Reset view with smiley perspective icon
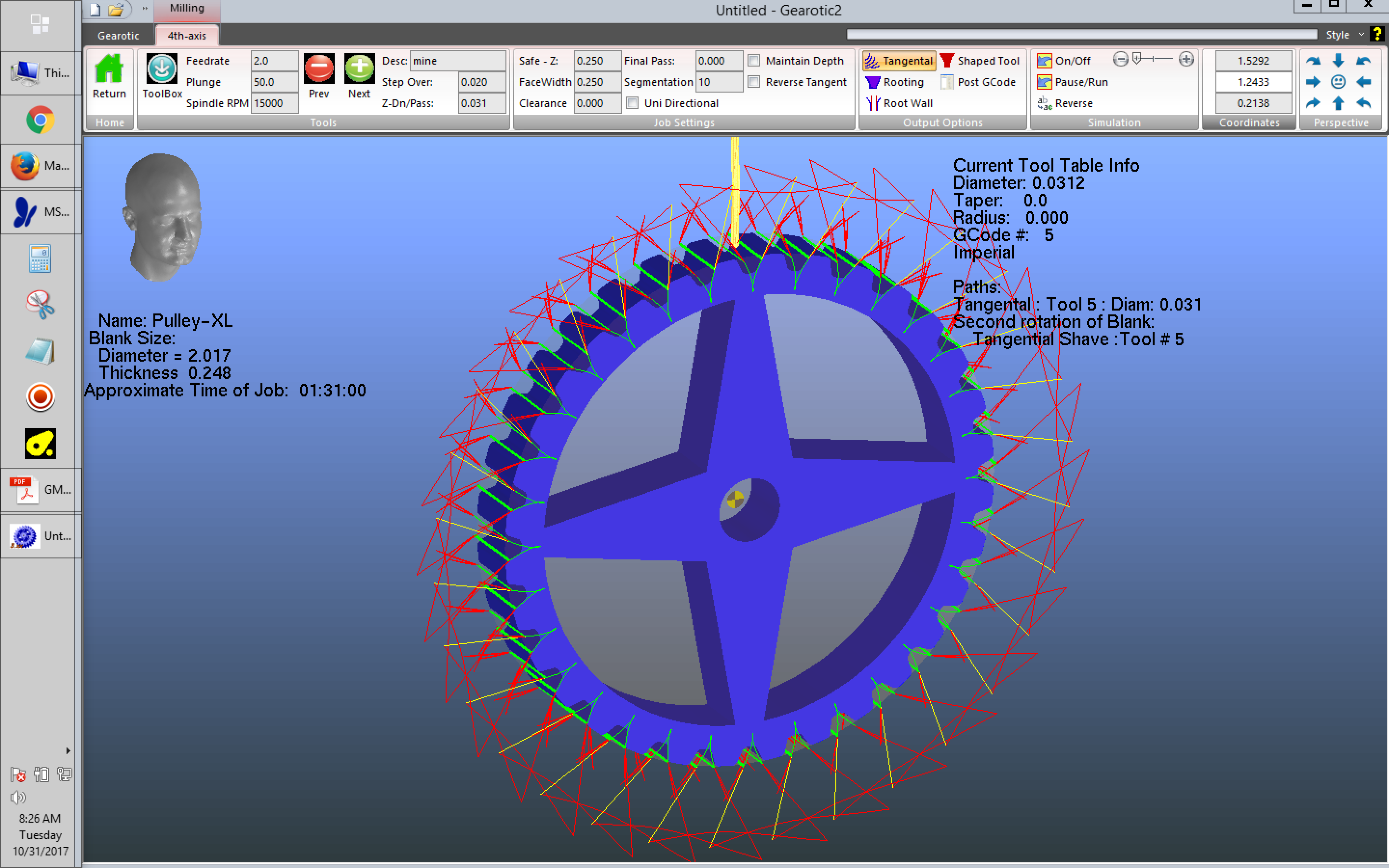The image size is (1389, 868). coord(1338,82)
